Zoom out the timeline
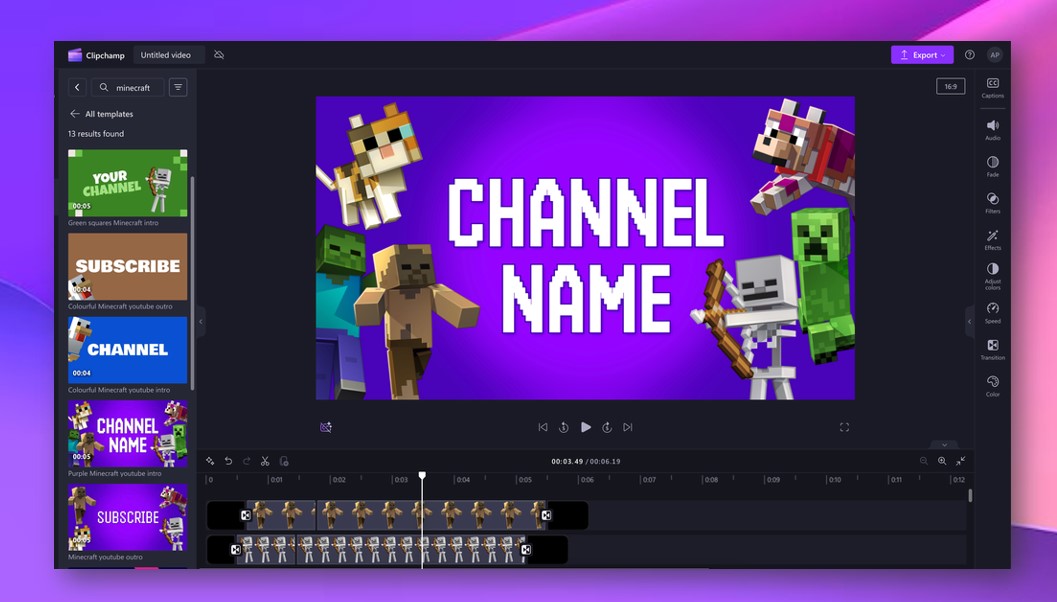This screenshot has width=1057, height=602. (x=924, y=461)
